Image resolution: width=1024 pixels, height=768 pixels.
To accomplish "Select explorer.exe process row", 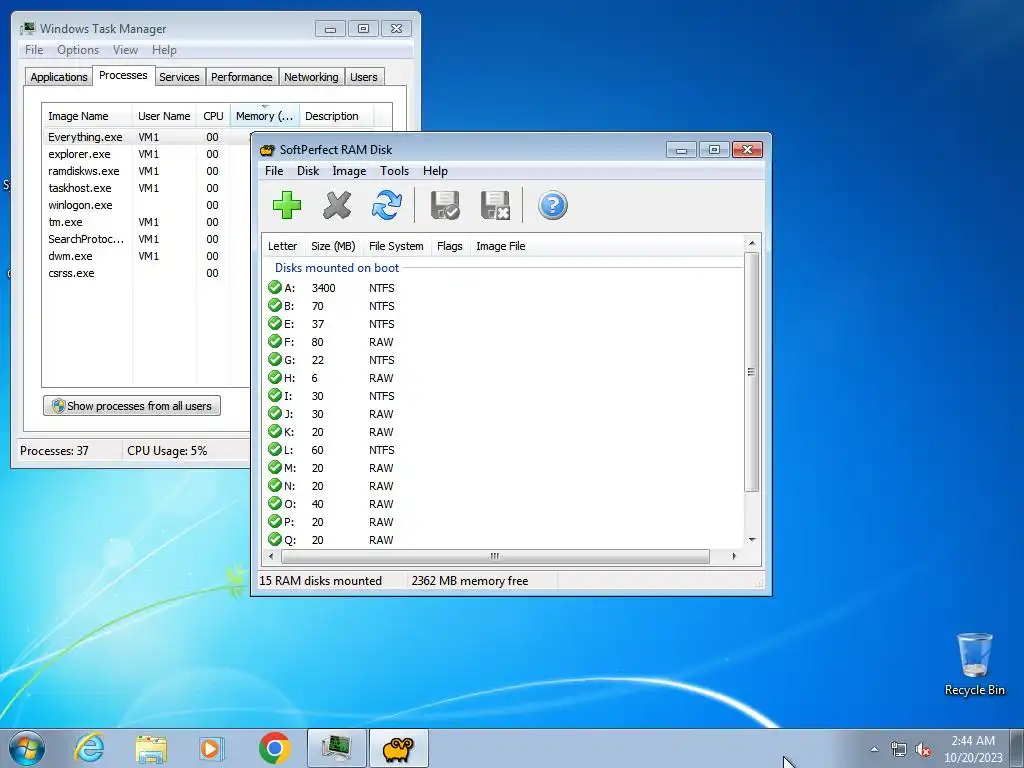I will [146, 154].
